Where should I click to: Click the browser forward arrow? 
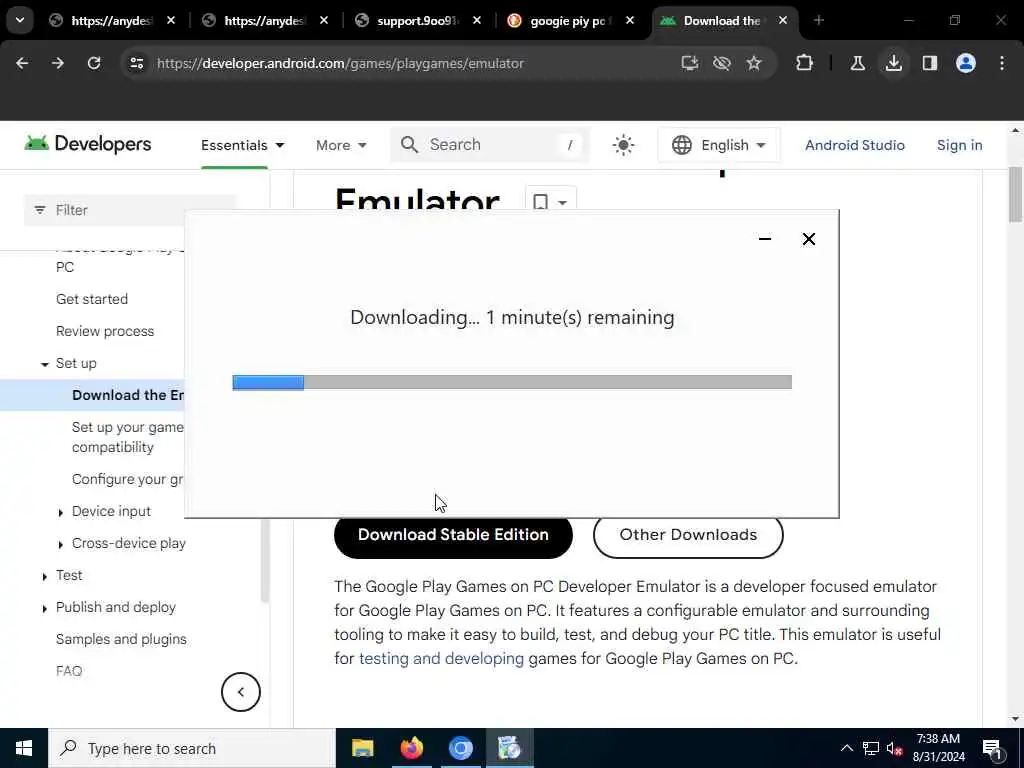click(58, 63)
